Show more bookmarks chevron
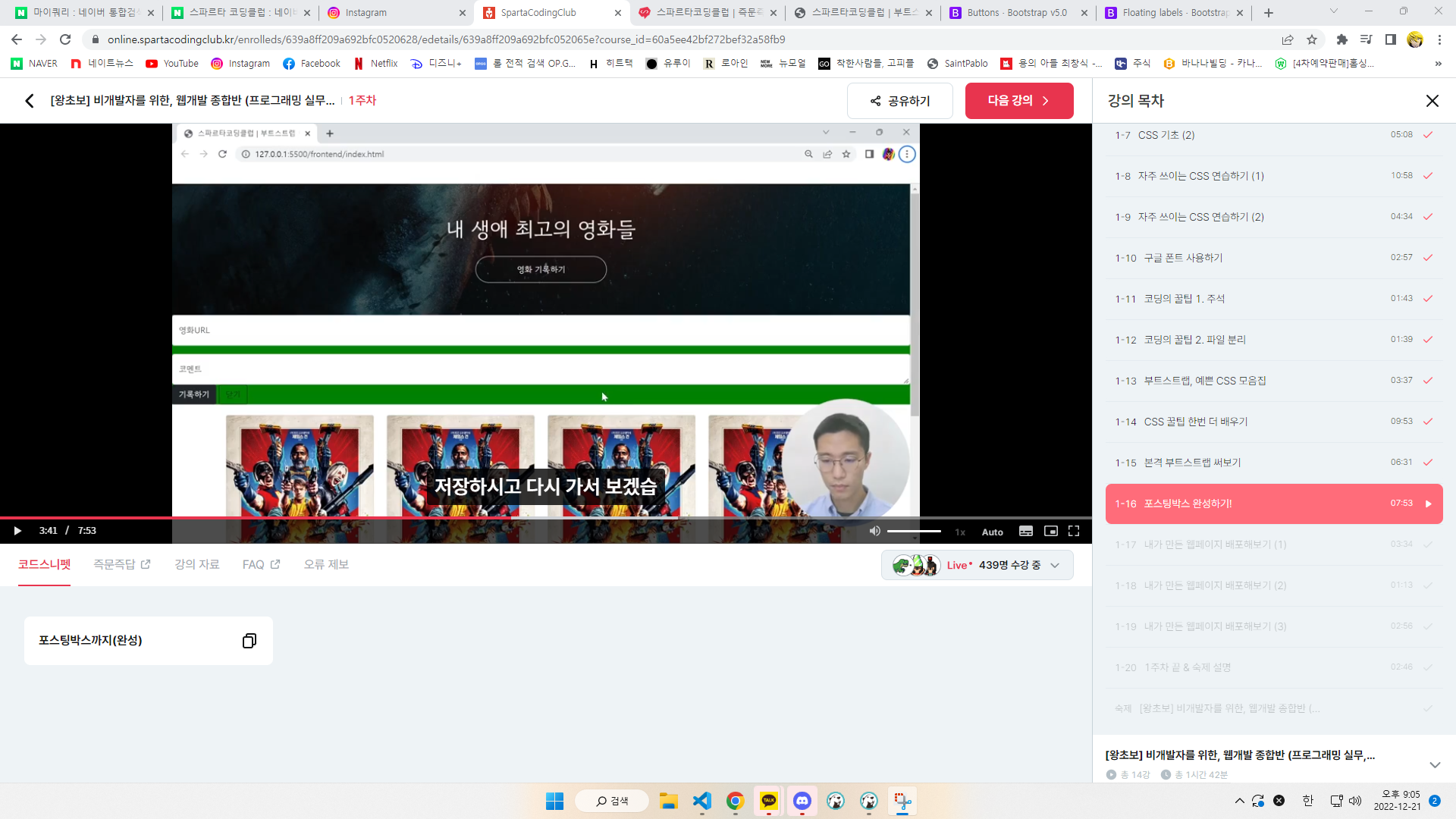Screen dimensions: 1456x819 click(1438, 64)
